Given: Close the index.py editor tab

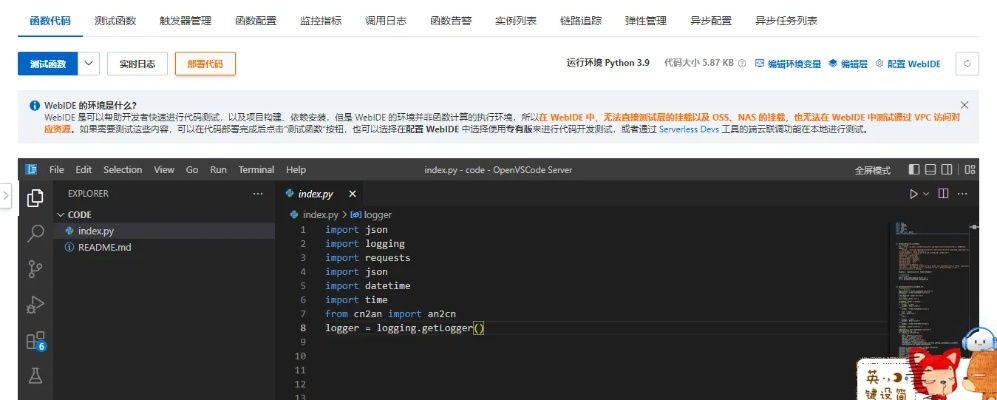Looking at the screenshot, I should point(352,194).
